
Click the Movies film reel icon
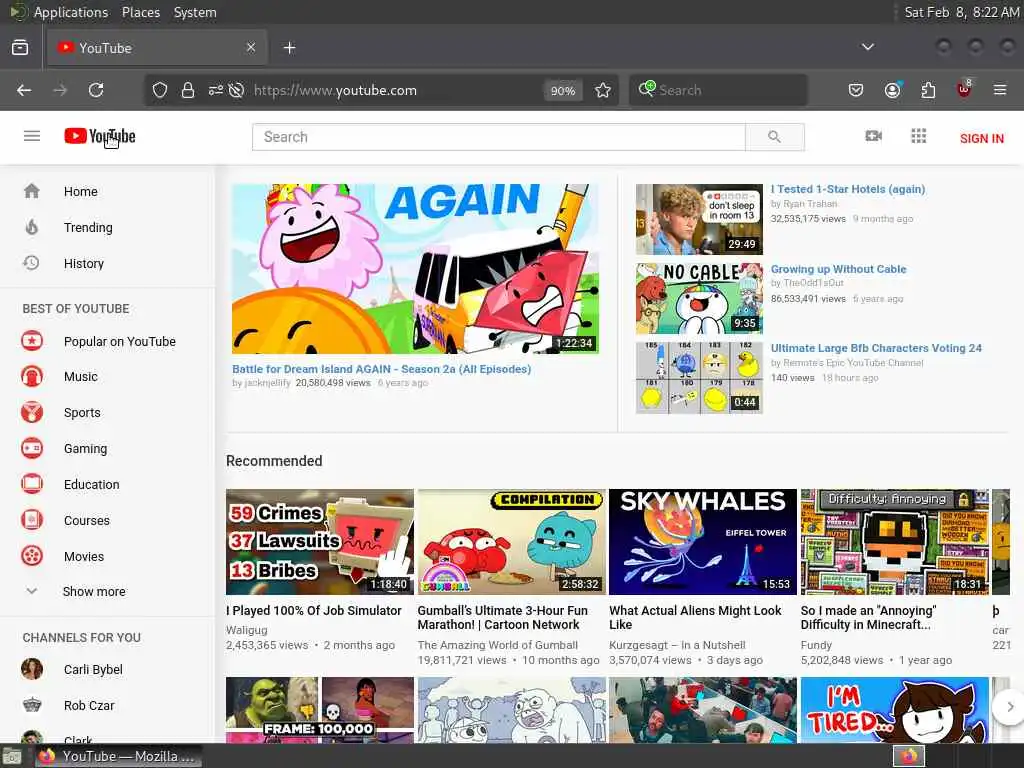pos(32,556)
